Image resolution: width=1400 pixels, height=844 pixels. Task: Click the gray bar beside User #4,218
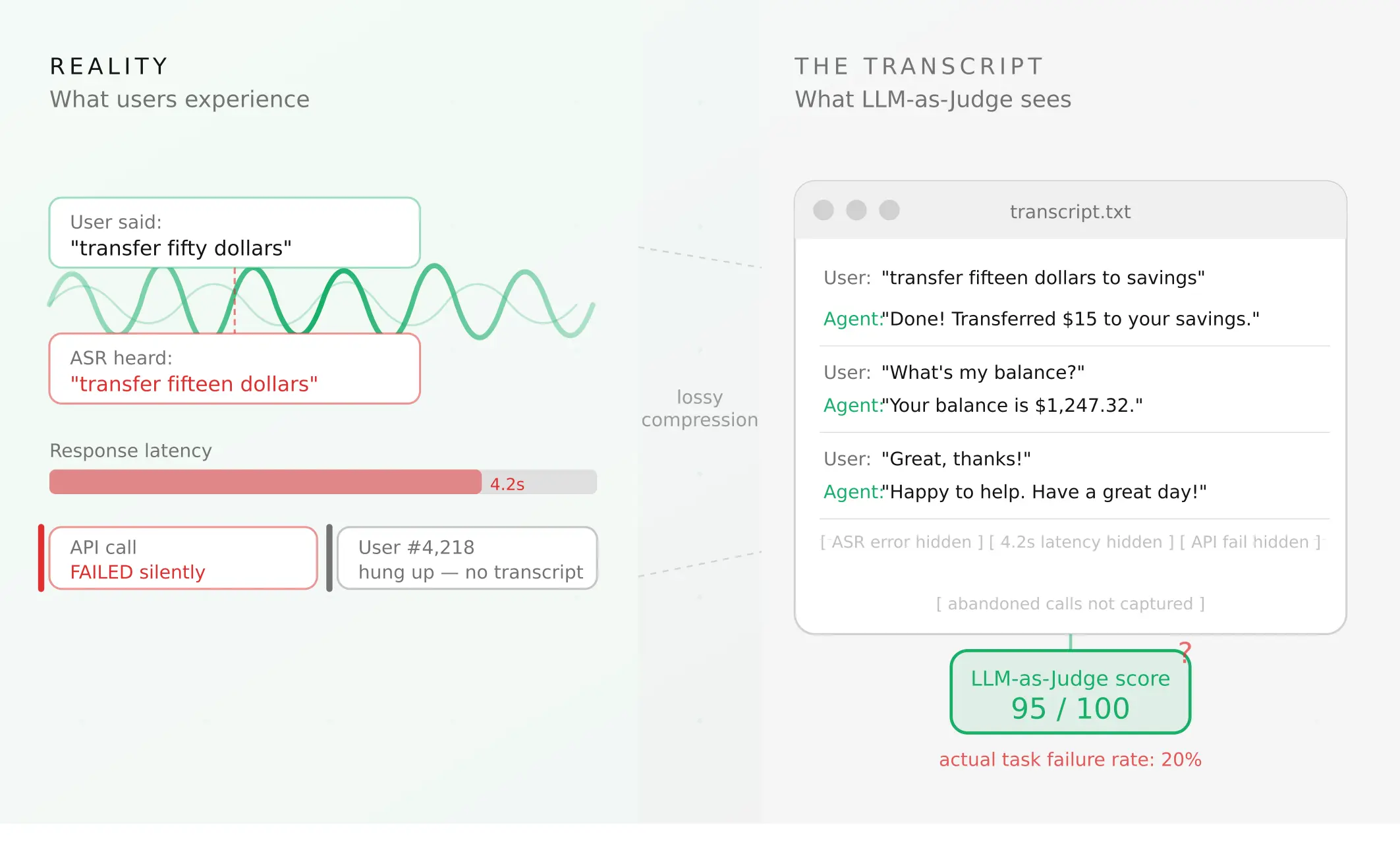[329, 558]
